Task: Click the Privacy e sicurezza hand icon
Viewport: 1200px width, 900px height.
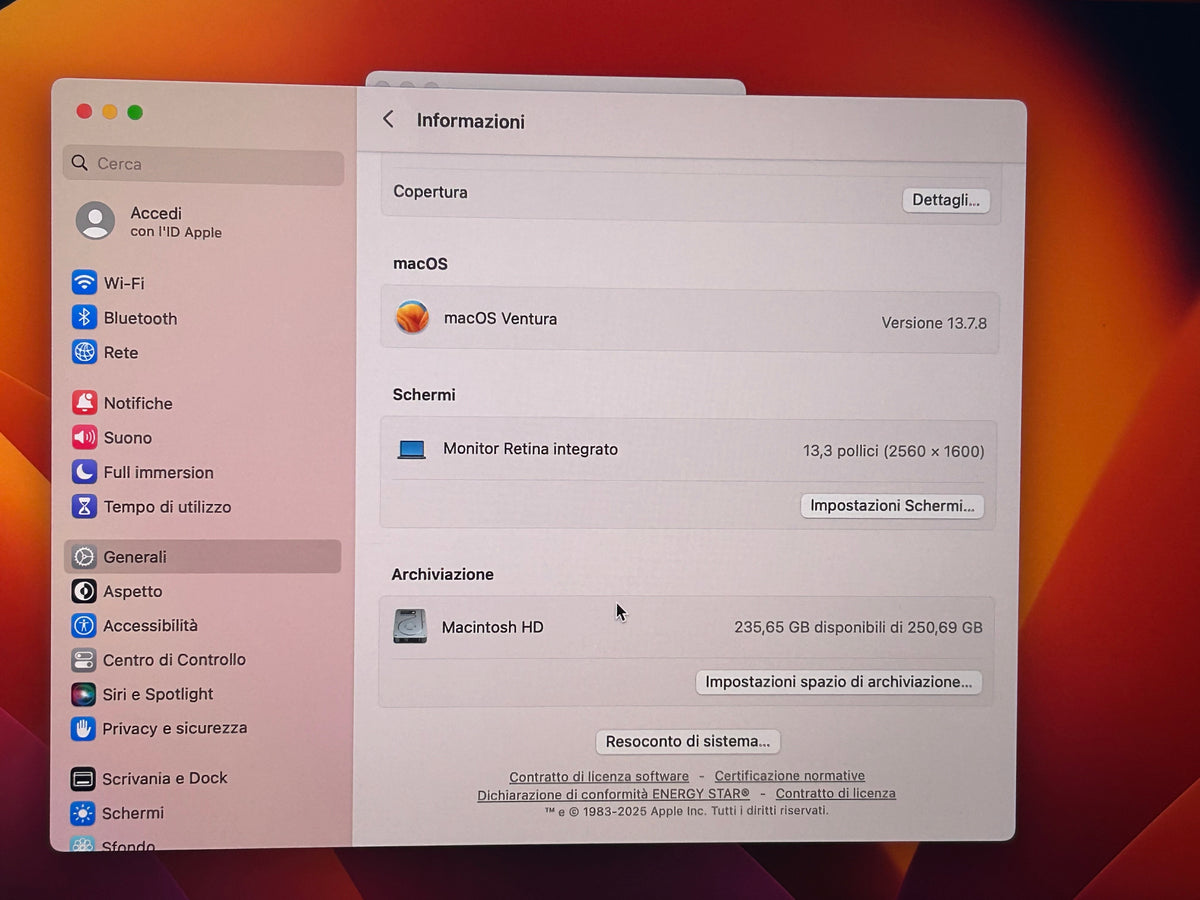Action: (x=84, y=728)
